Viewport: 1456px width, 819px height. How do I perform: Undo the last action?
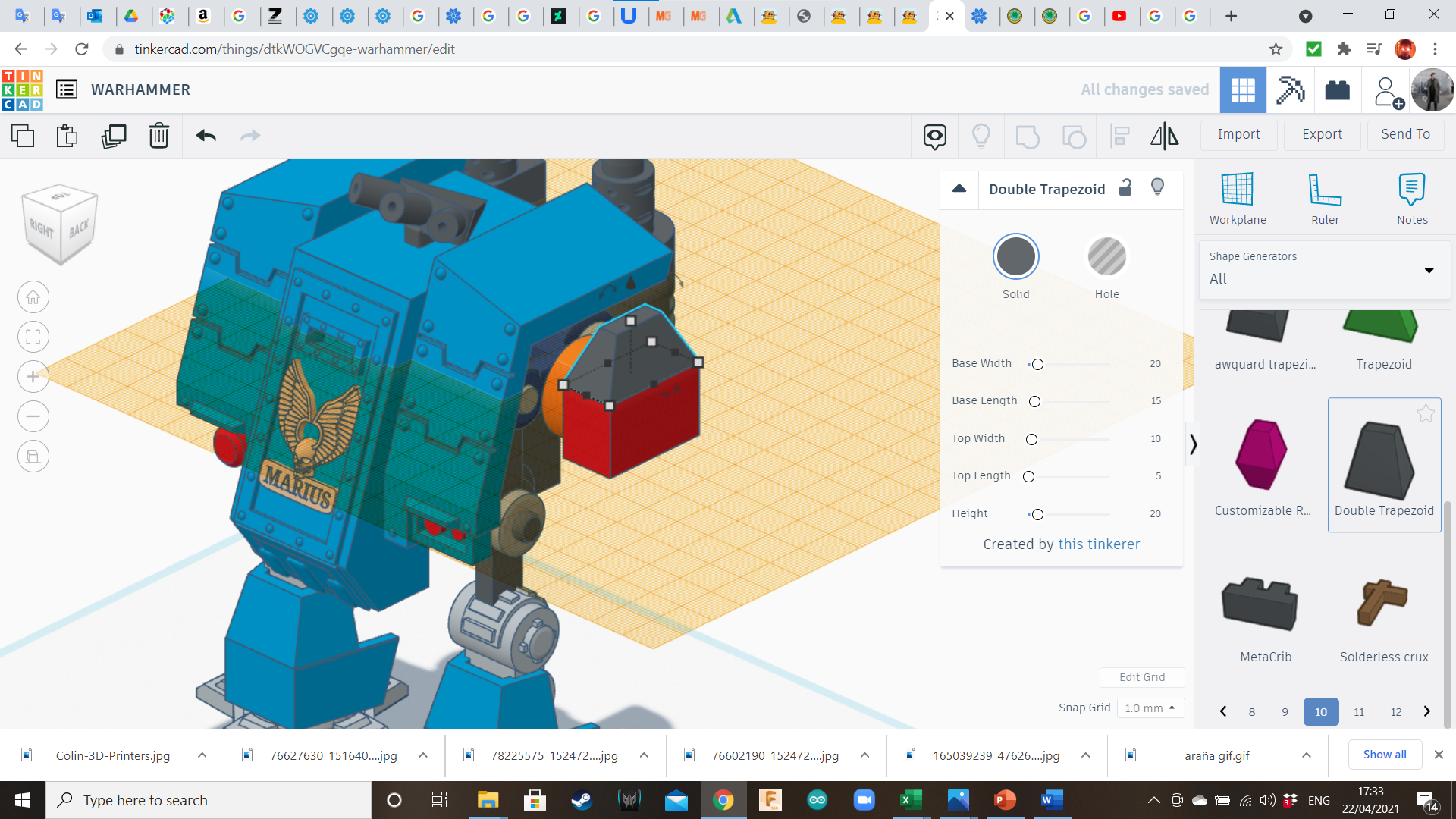(206, 136)
